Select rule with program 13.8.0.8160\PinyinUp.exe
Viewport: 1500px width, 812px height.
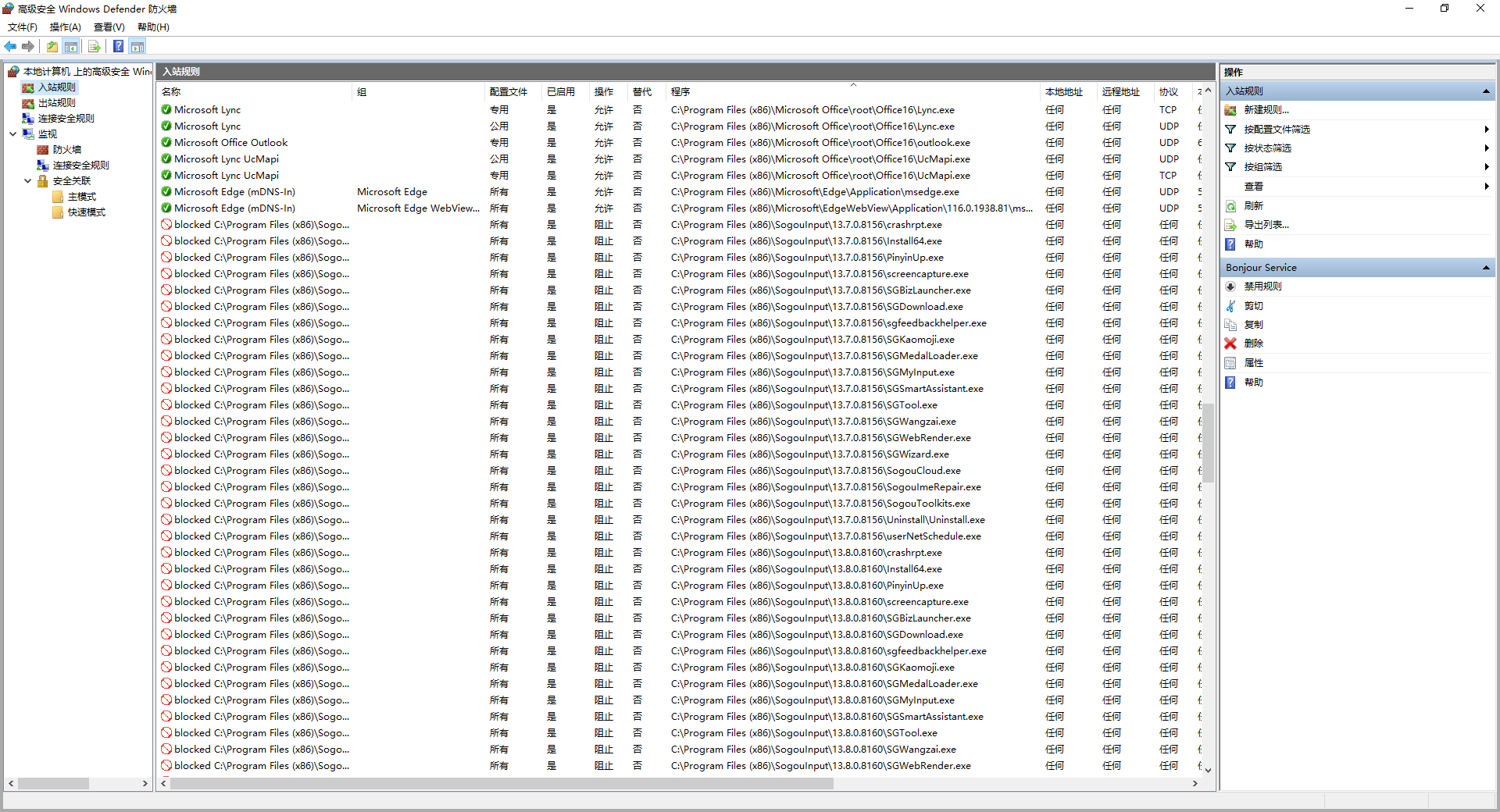pyautogui.click(x=680, y=586)
